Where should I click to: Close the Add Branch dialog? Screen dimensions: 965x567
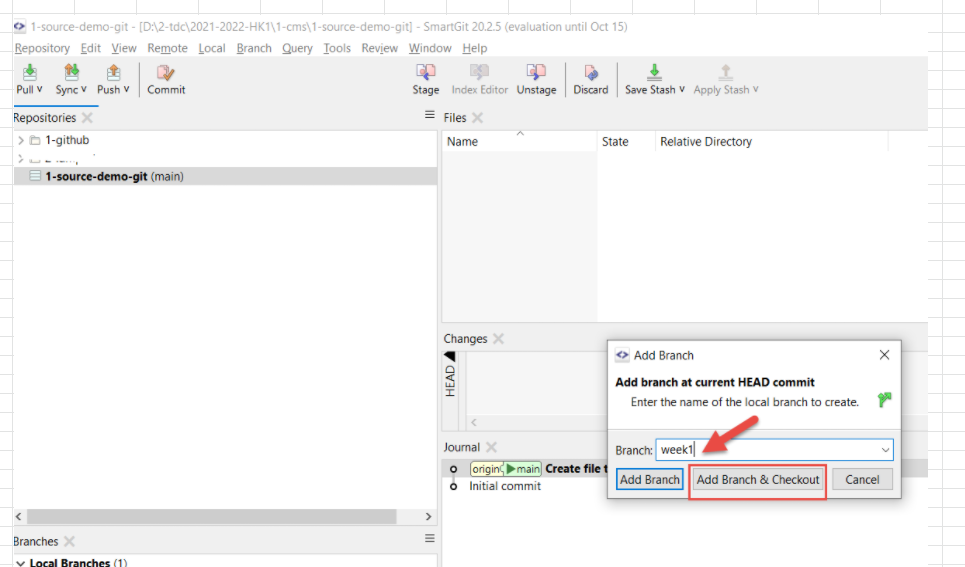tap(884, 355)
